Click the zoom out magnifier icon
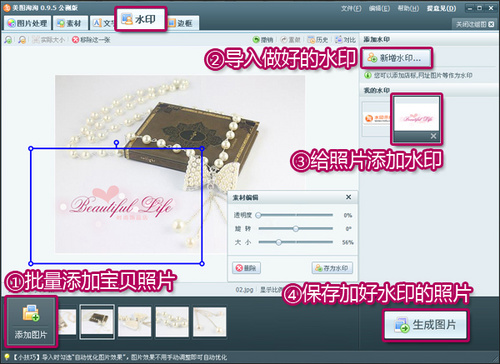The width and height of the screenshot is (500, 364). (x=22, y=40)
